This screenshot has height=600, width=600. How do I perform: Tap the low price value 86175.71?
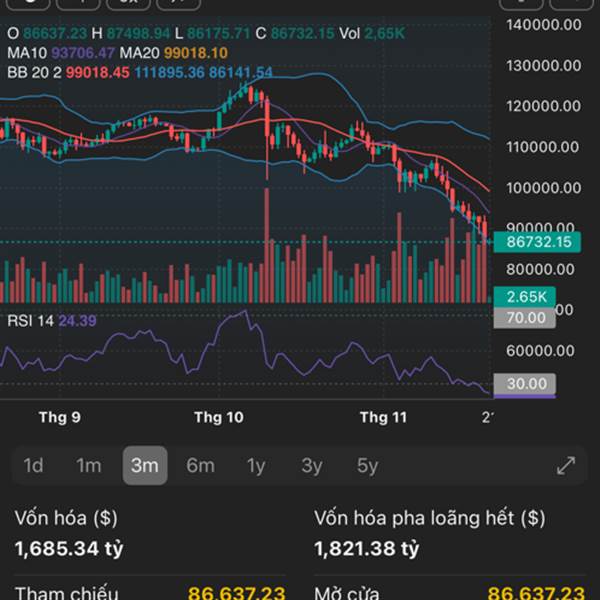coord(218,33)
